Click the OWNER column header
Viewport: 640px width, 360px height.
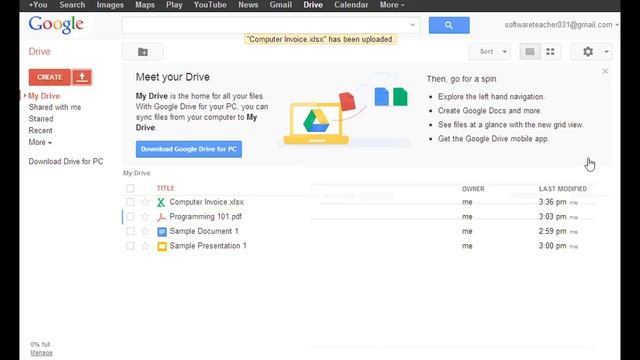coord(473,189)
